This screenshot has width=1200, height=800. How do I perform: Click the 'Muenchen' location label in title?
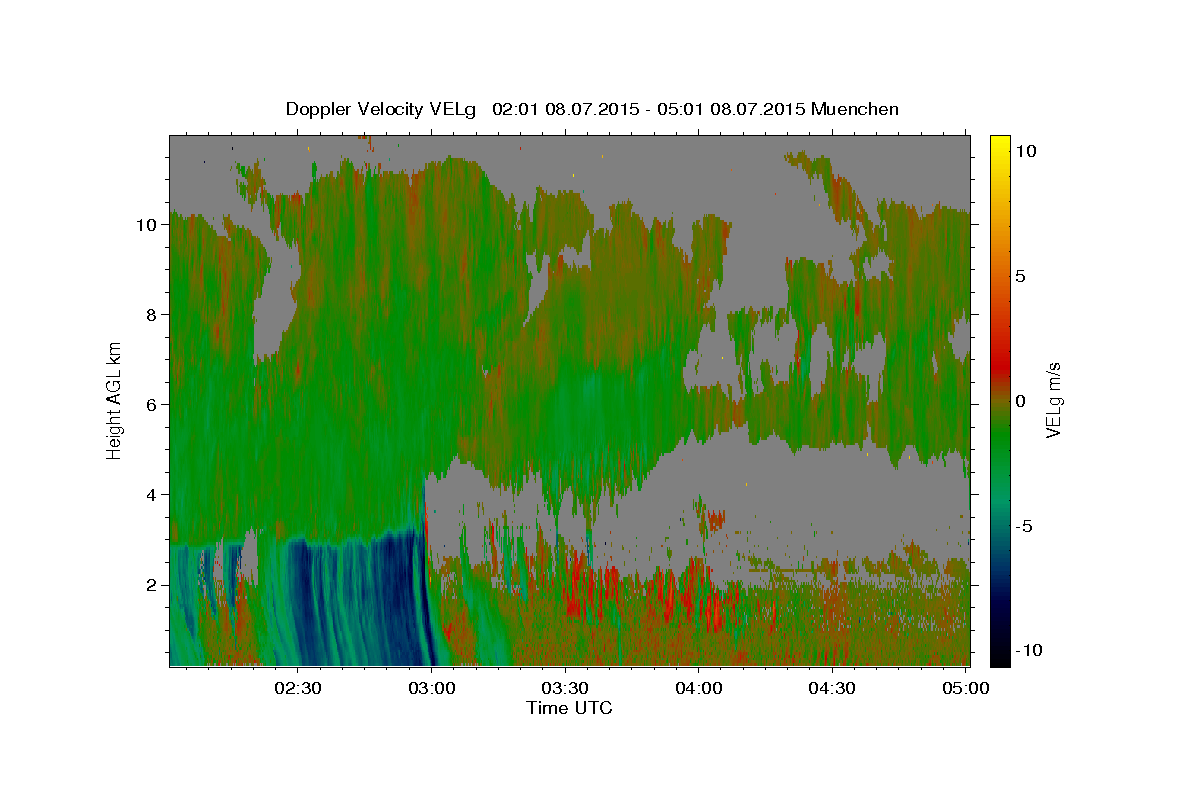point(856,109)
